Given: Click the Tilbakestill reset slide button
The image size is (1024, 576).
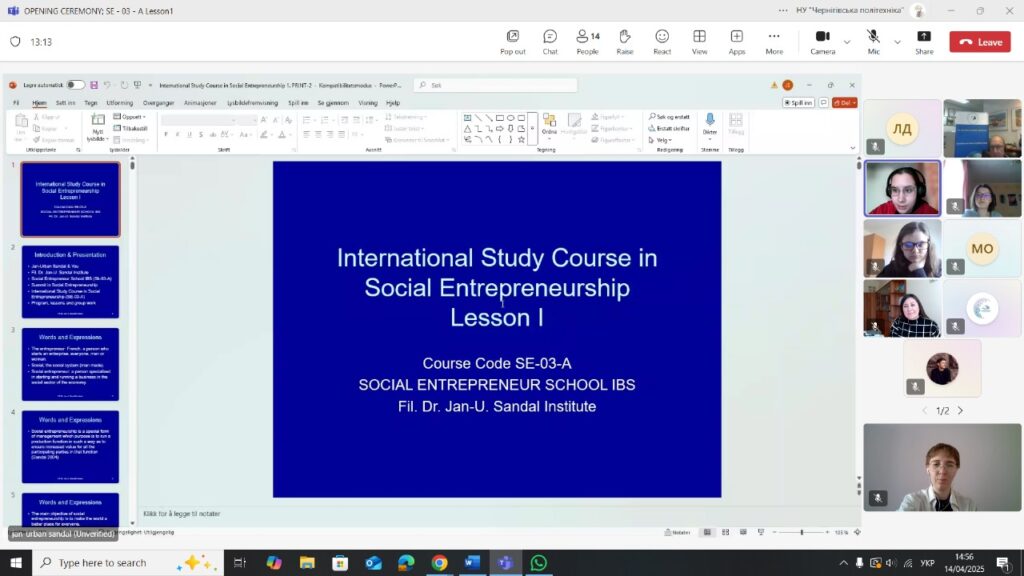Looking at the screenshot, I should 131,129.
